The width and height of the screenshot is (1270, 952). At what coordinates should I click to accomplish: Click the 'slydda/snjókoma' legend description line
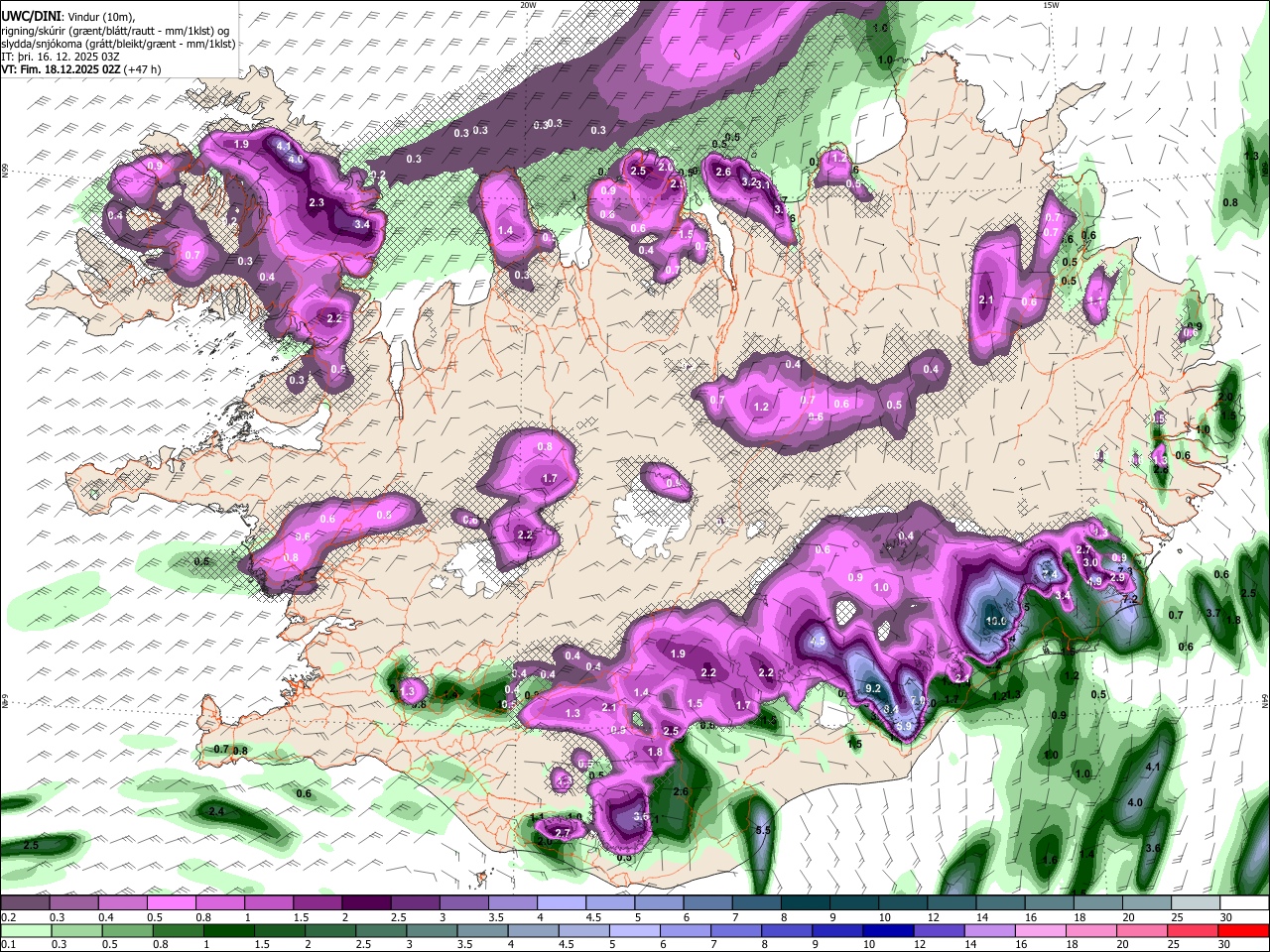coord(118,44)
